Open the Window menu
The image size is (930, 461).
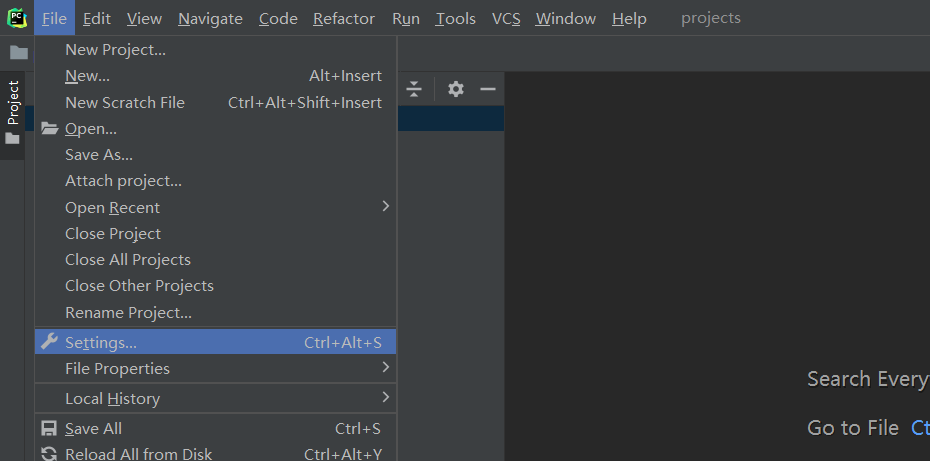pyautogui.click(x=566, y=18)
